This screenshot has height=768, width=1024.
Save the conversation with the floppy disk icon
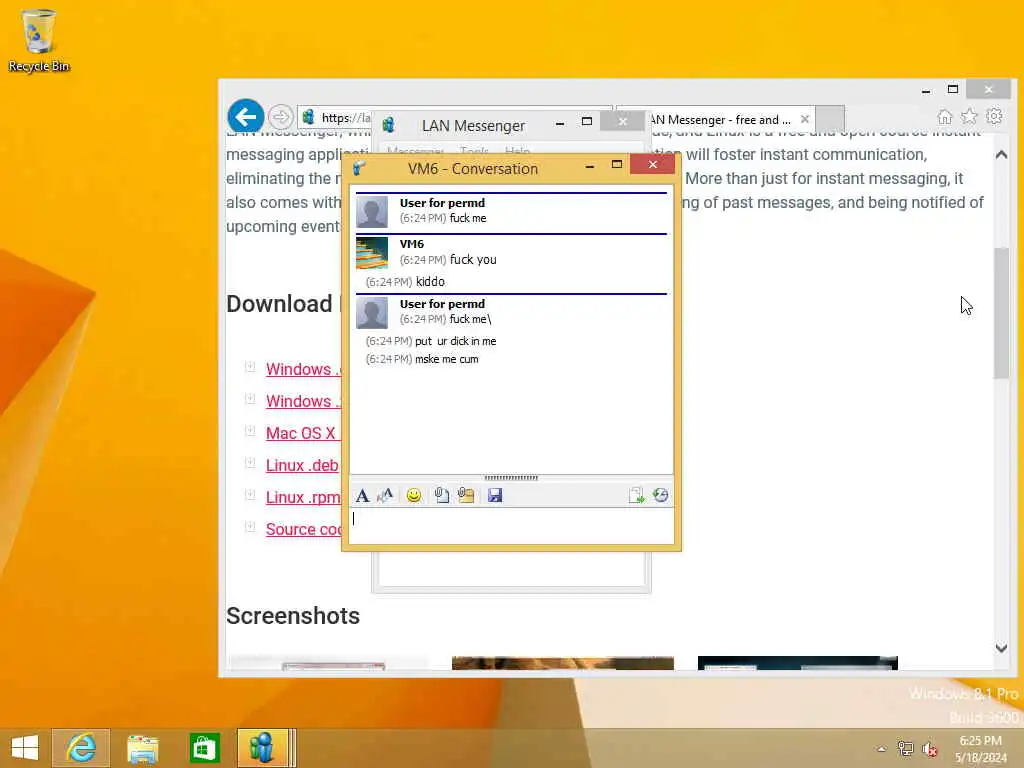click(x=495, y=496)
